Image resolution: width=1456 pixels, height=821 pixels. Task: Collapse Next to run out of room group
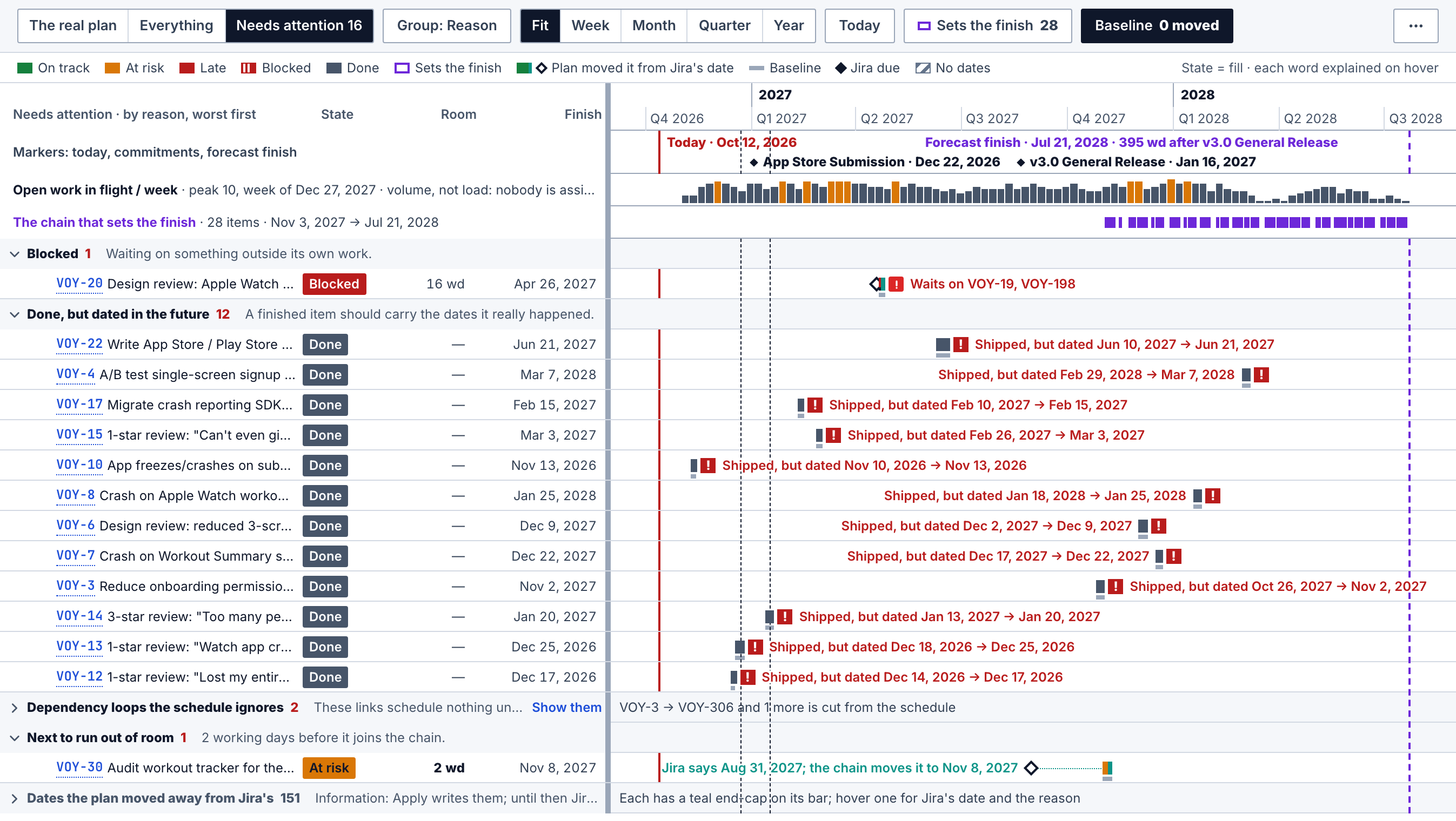tap(15, 737)
